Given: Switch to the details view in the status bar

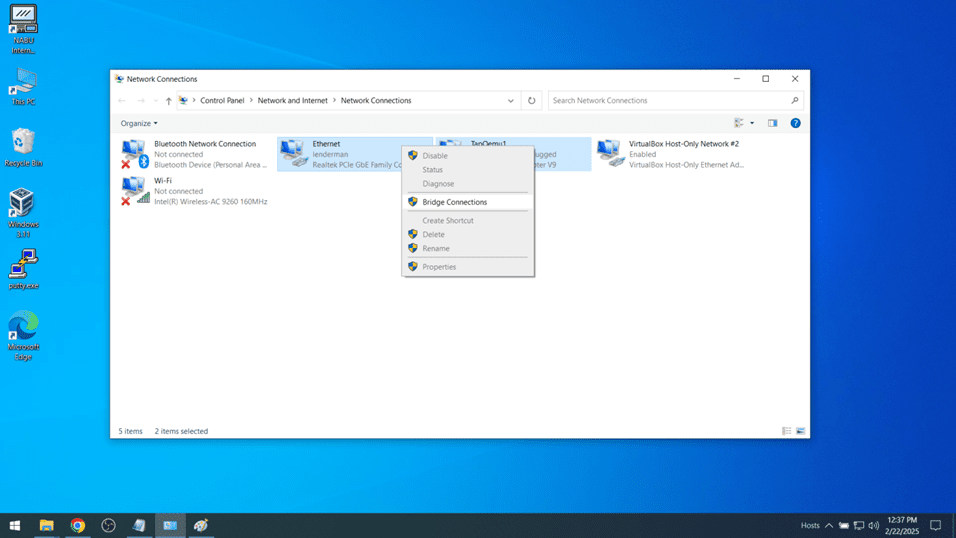Looking at the screenshot, I should pyautogui.click(x=787, y=431).
